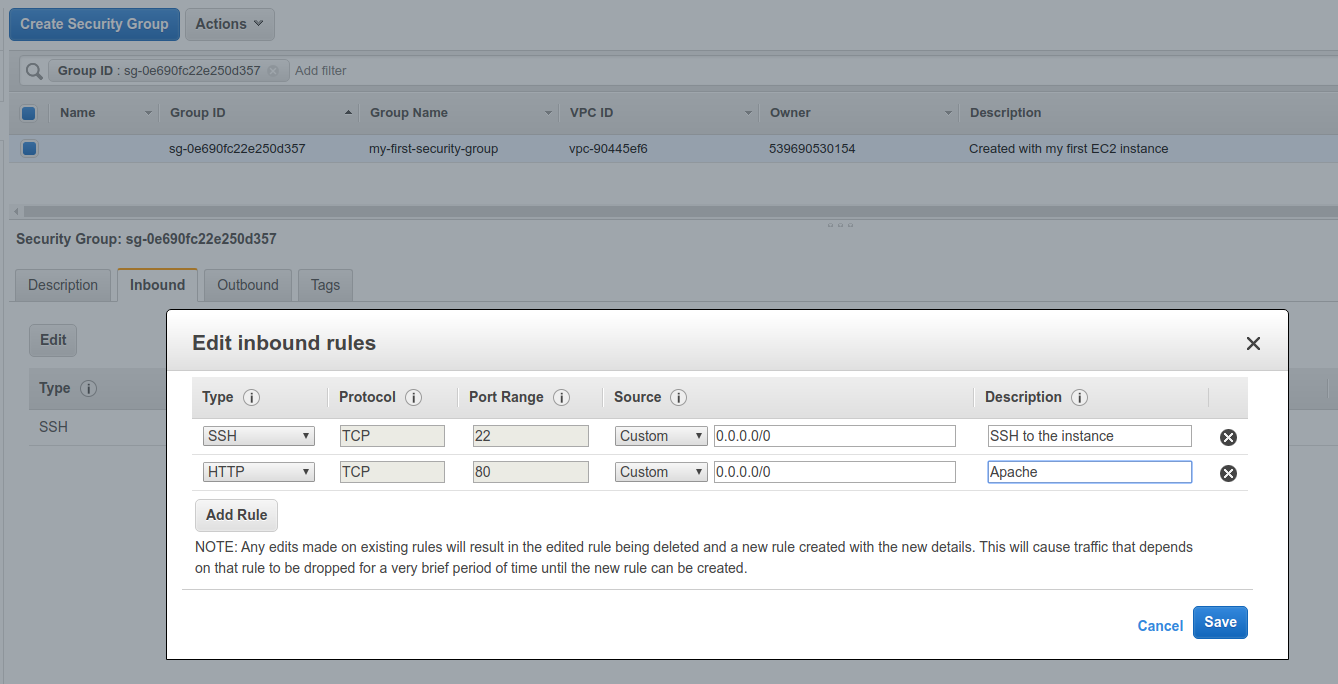Close the Edit inbound rules dialog
This screenshot has height=684, width=1338.
(x=1253, y=343)
